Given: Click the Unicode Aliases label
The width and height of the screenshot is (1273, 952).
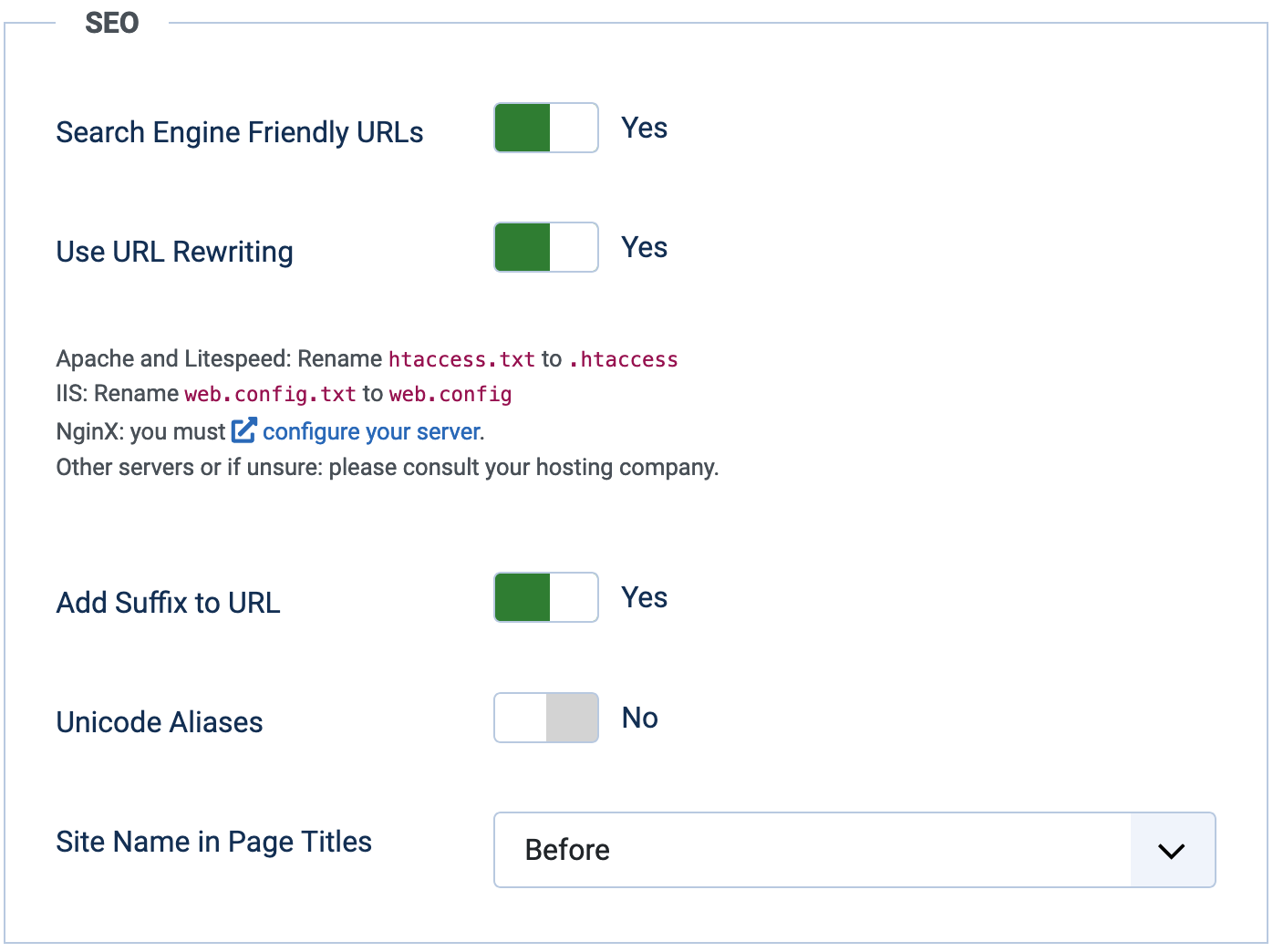Looking at the screenshot, I should click(160, 722).
